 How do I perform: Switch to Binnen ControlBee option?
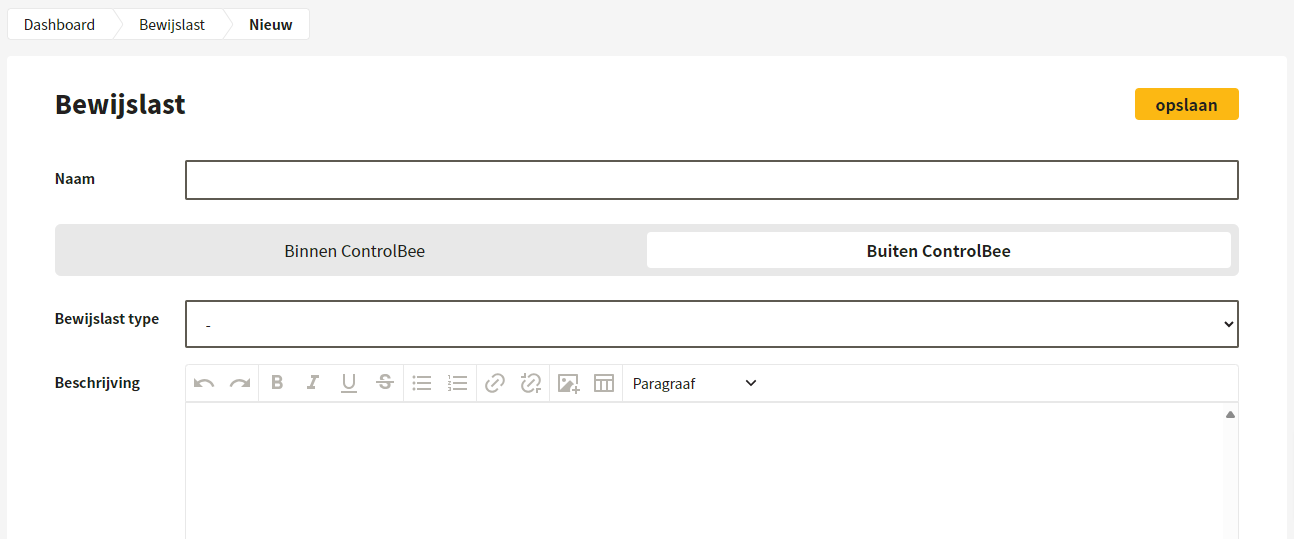(x=355, y=251)
